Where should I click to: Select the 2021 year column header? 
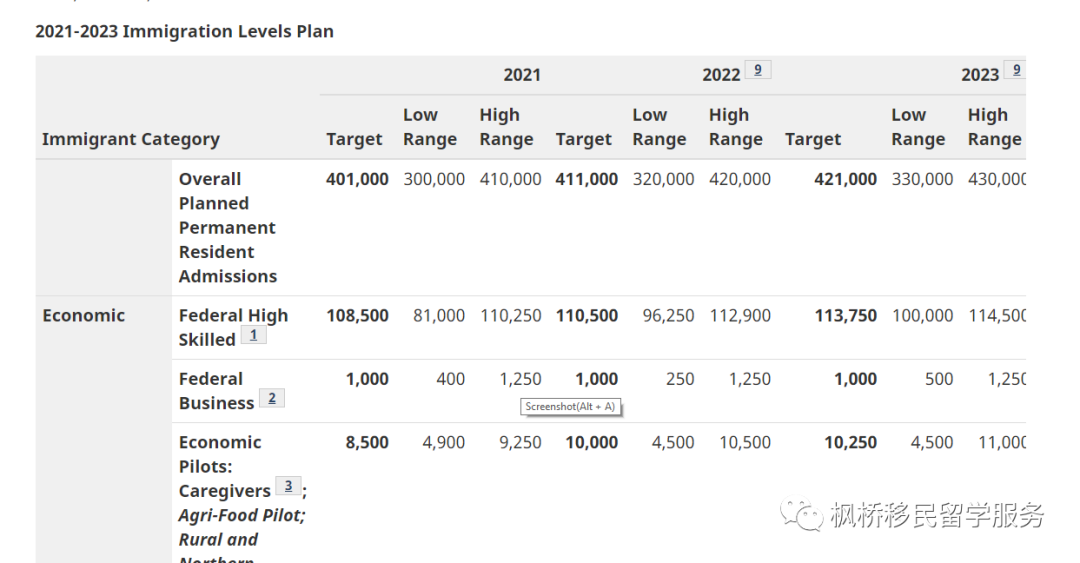coord(521,75)
